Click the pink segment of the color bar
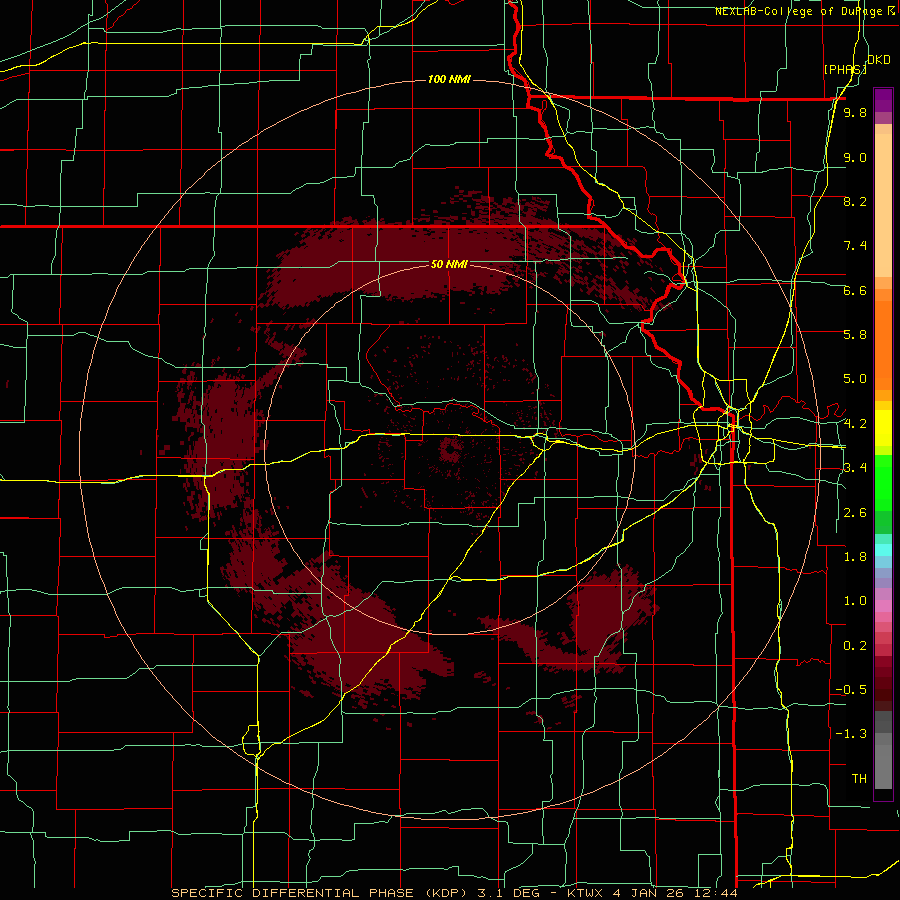 click(x=883, y=606)
